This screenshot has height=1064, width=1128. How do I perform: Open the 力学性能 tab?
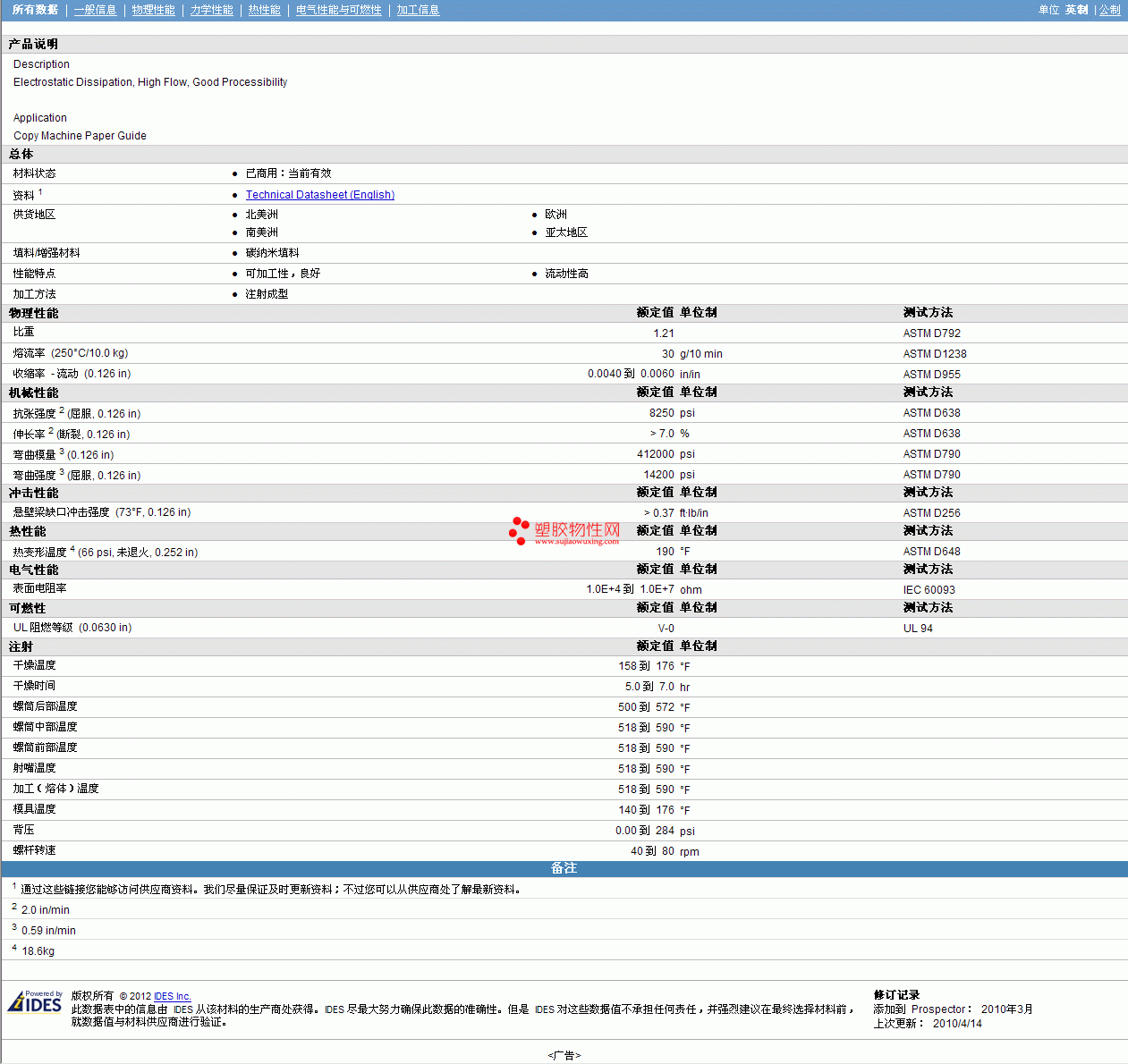point(211,10)
